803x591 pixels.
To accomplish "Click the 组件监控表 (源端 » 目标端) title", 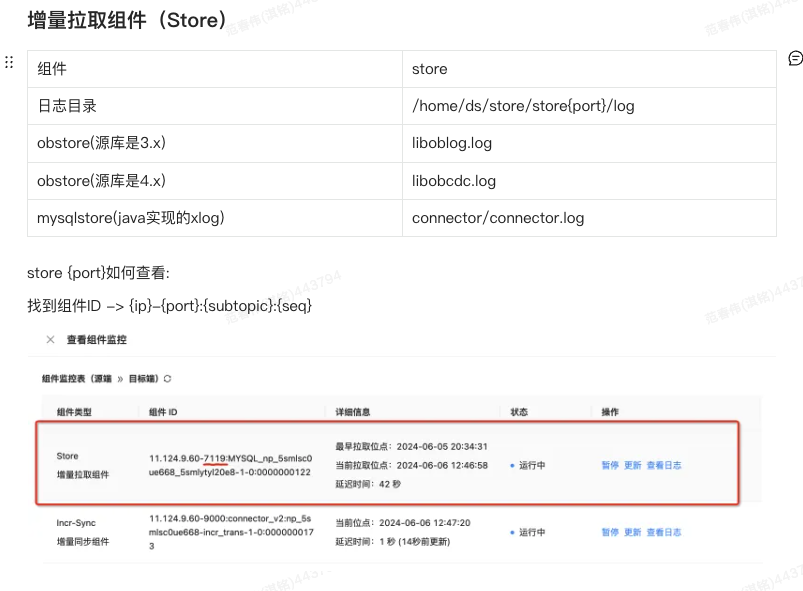I will [x=100, y=378].
